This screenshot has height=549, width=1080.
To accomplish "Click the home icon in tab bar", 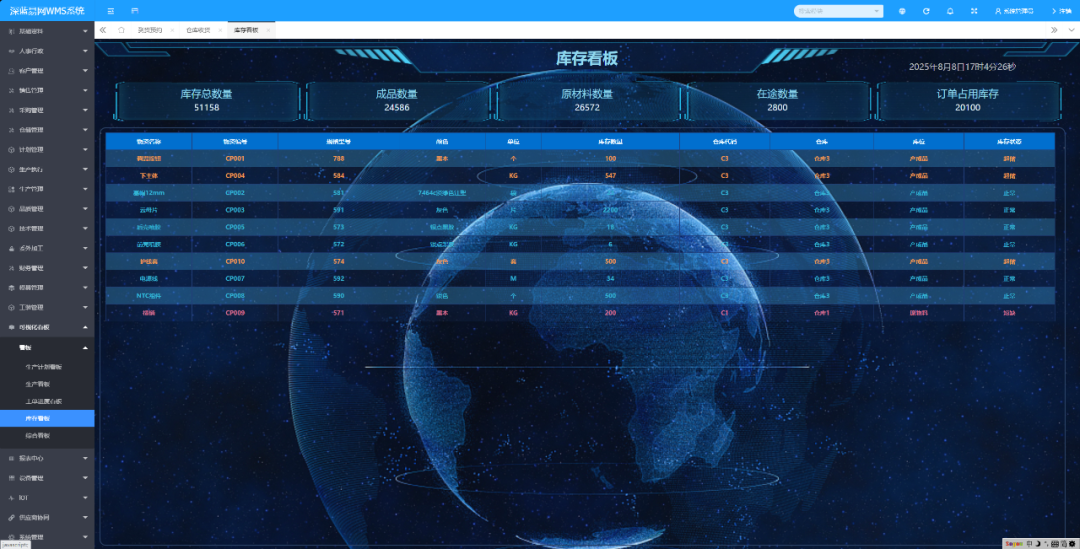I will [x=121, y=30].
